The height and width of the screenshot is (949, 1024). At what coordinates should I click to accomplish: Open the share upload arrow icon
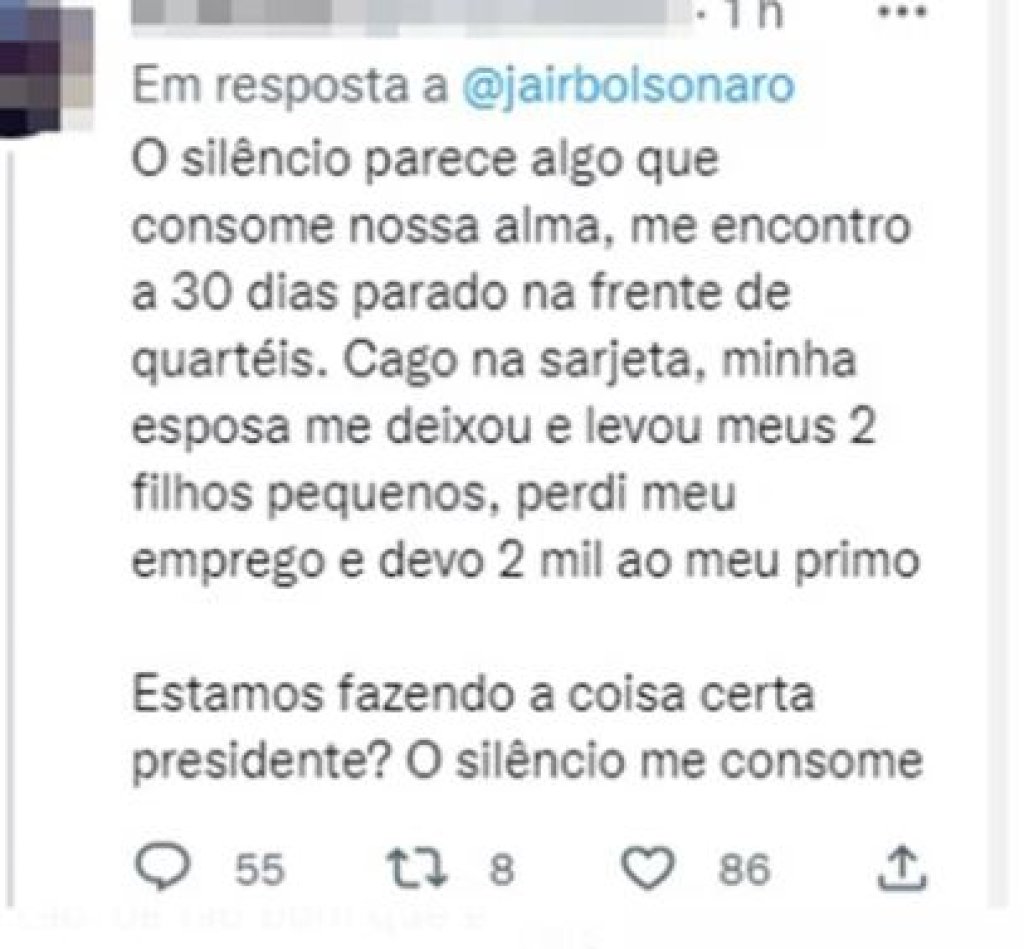click(902, 868)
